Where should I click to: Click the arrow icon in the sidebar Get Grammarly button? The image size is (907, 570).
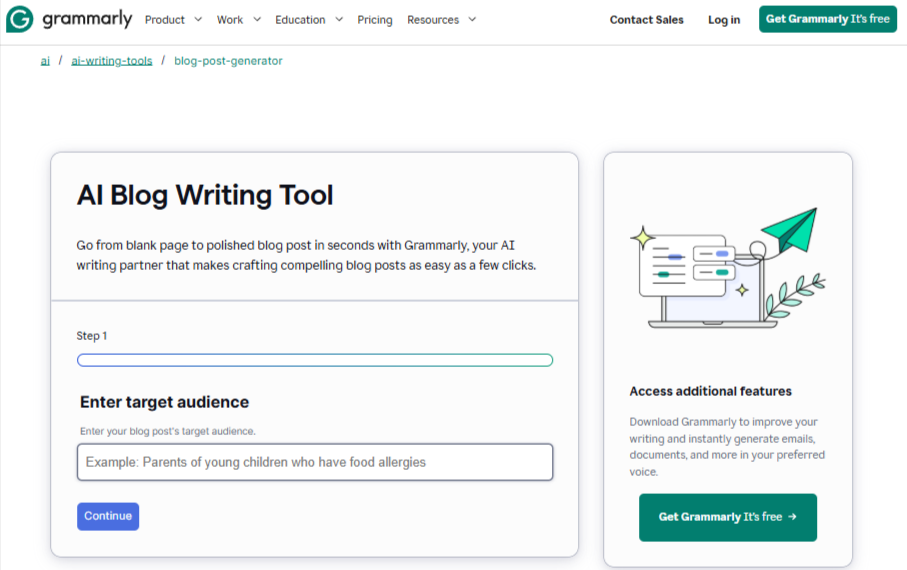[792, 517]
